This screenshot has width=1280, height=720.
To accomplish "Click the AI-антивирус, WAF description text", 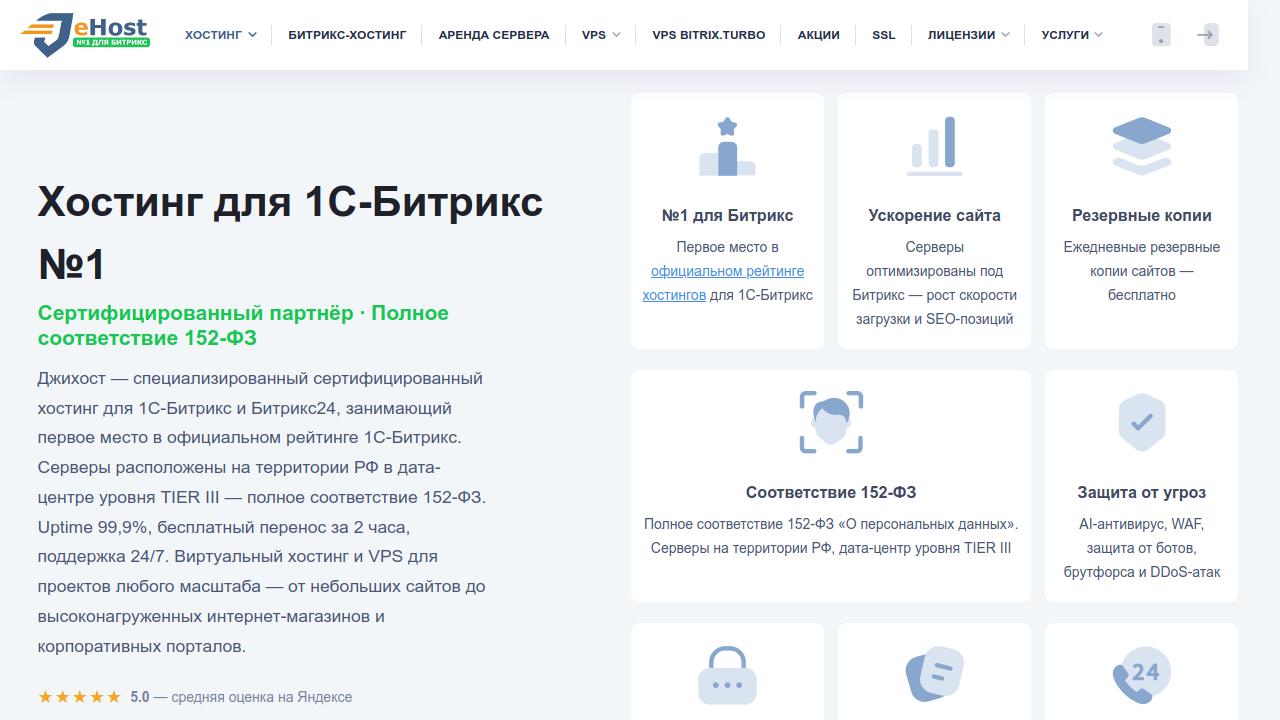I will pos(1141,548).
